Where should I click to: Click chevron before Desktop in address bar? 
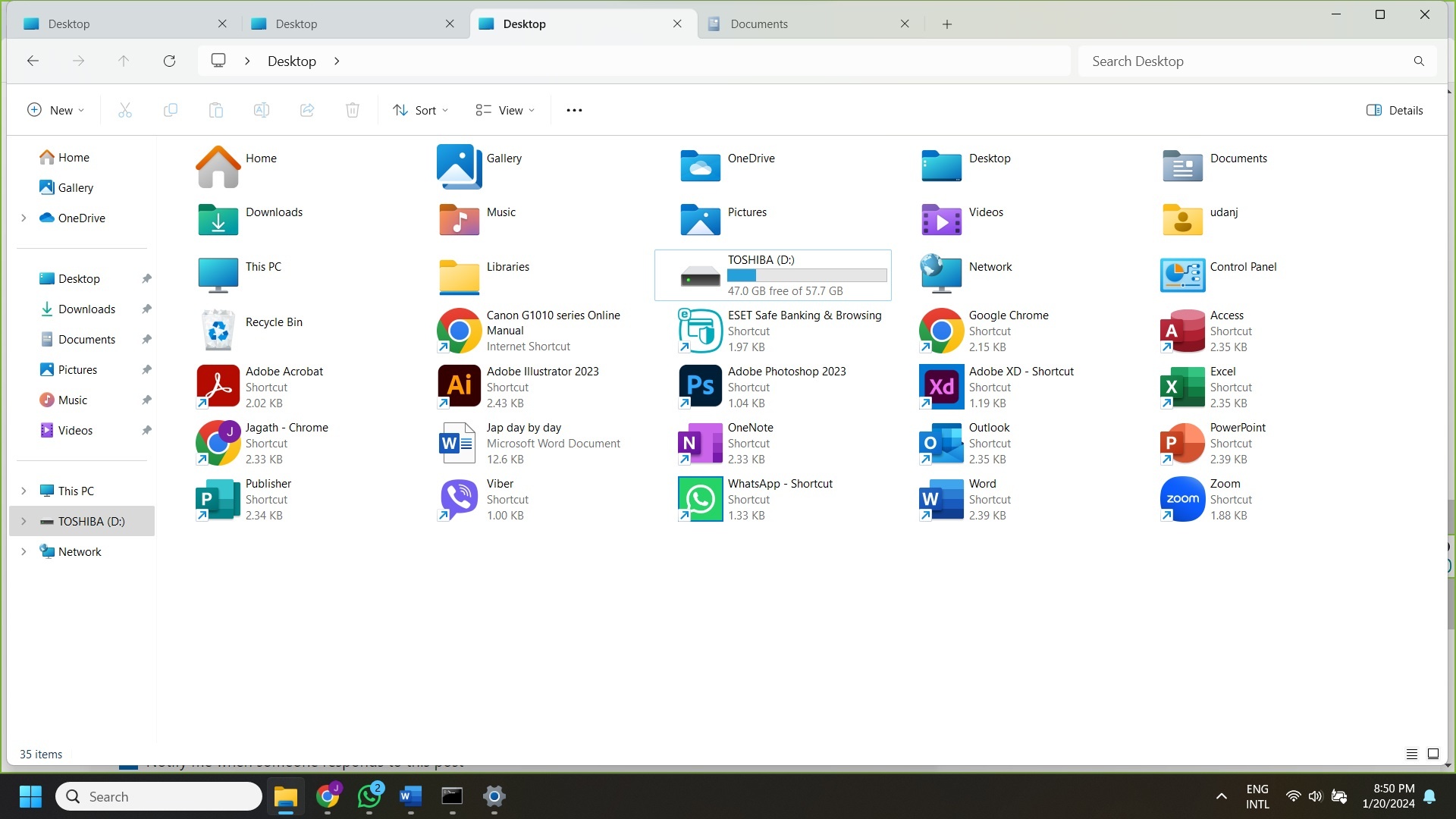247,61
